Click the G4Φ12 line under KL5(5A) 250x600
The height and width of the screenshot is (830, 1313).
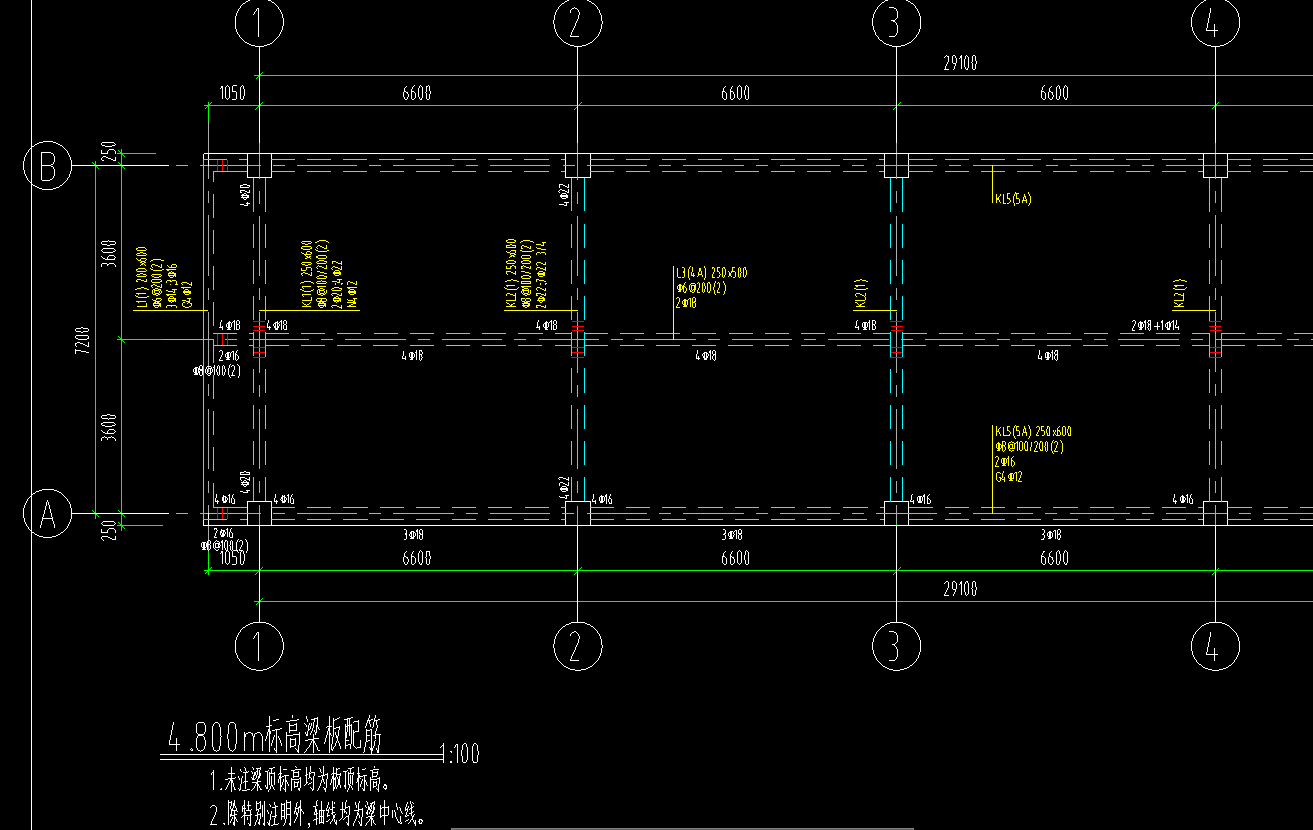(1008, 477)
